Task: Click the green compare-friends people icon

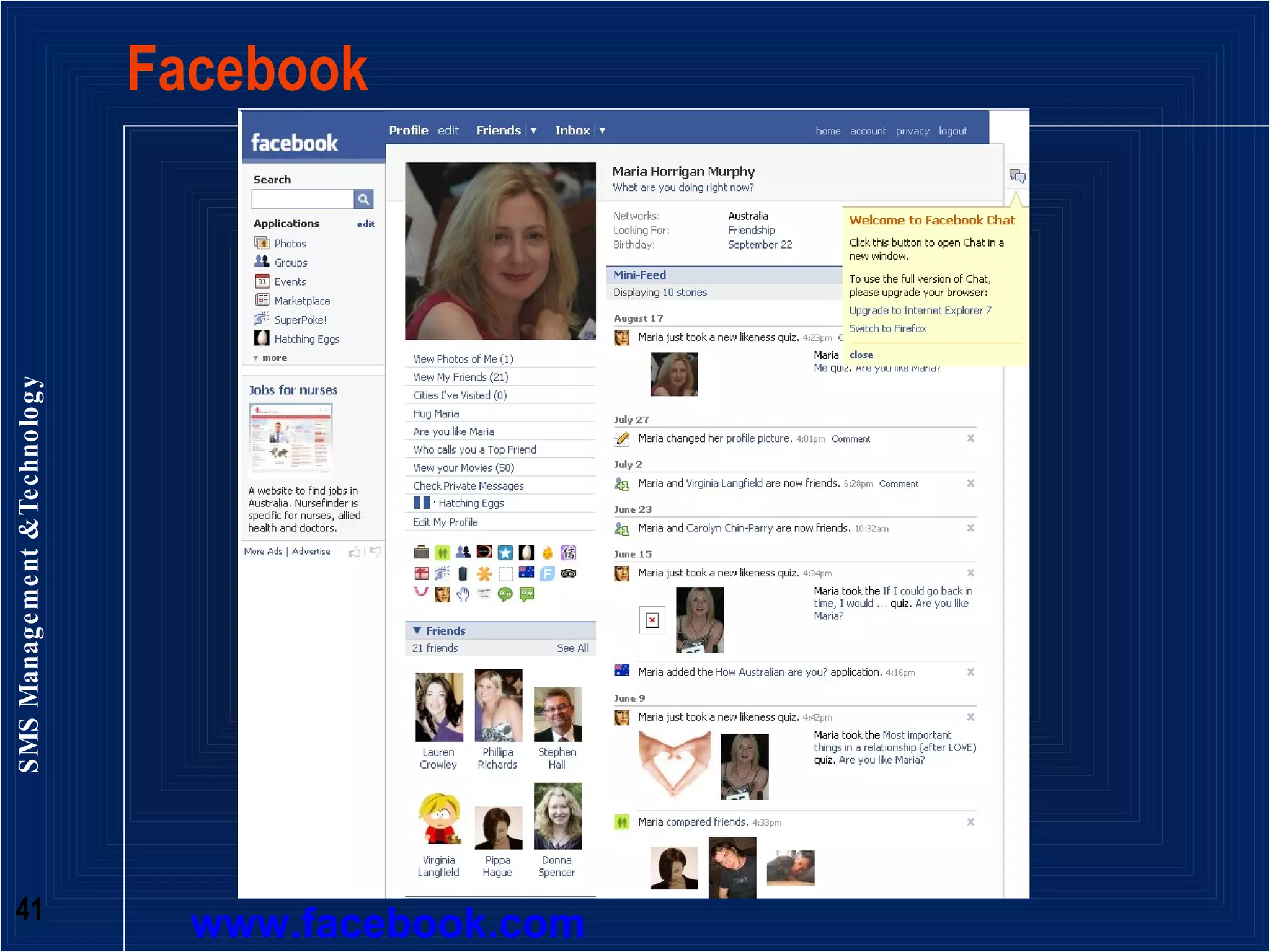Action: [x=442, y=552]
